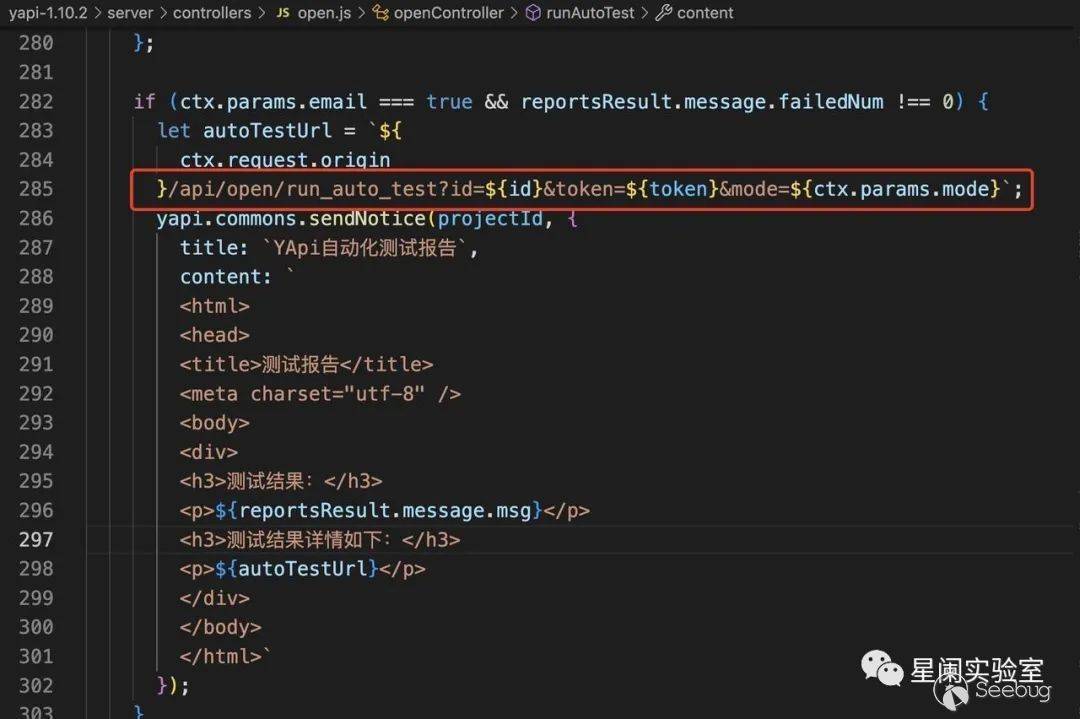Click the 'title:' property on line 287
Image resolution: width=1080 pixels, height=719 pixels.
coord(214,248)
